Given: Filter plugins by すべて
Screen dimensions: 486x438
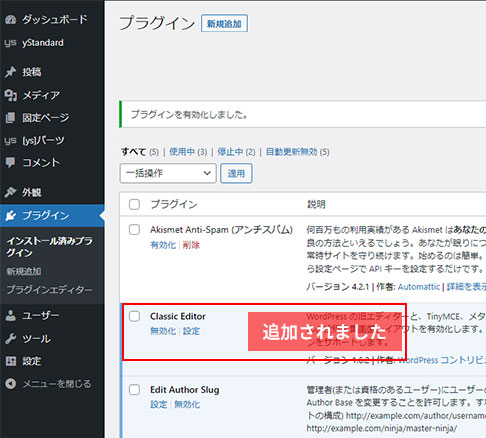Looking at the screenshot, I should [133, 152].
